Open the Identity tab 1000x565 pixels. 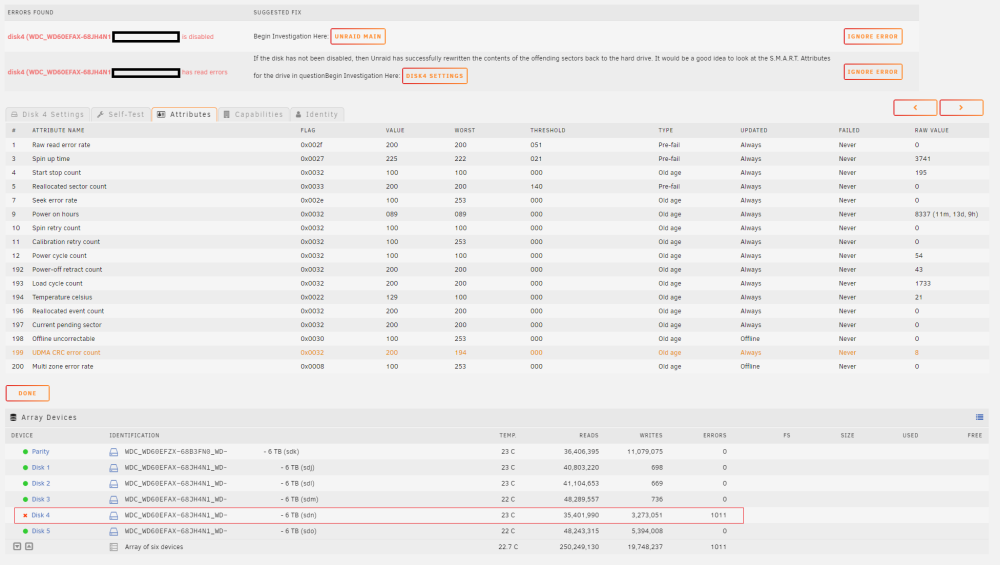pyautogui.click(x=317, y=114)
